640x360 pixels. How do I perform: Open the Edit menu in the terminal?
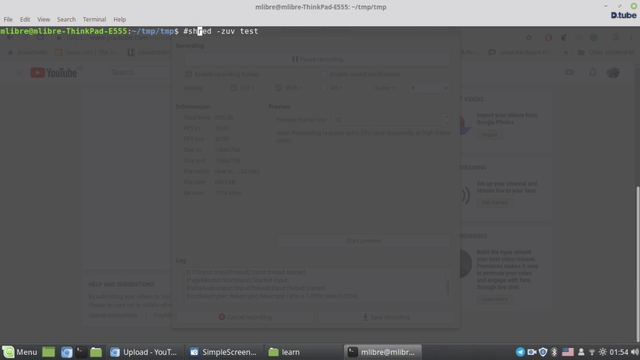click(x=25, y=19)
